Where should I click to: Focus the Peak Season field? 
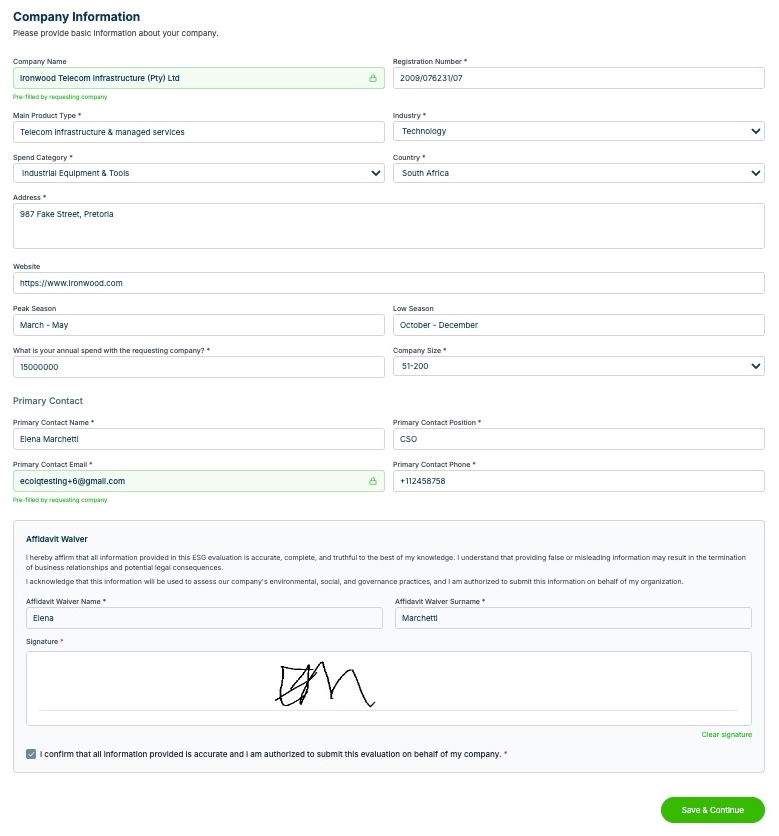click(x=198, y=325)
